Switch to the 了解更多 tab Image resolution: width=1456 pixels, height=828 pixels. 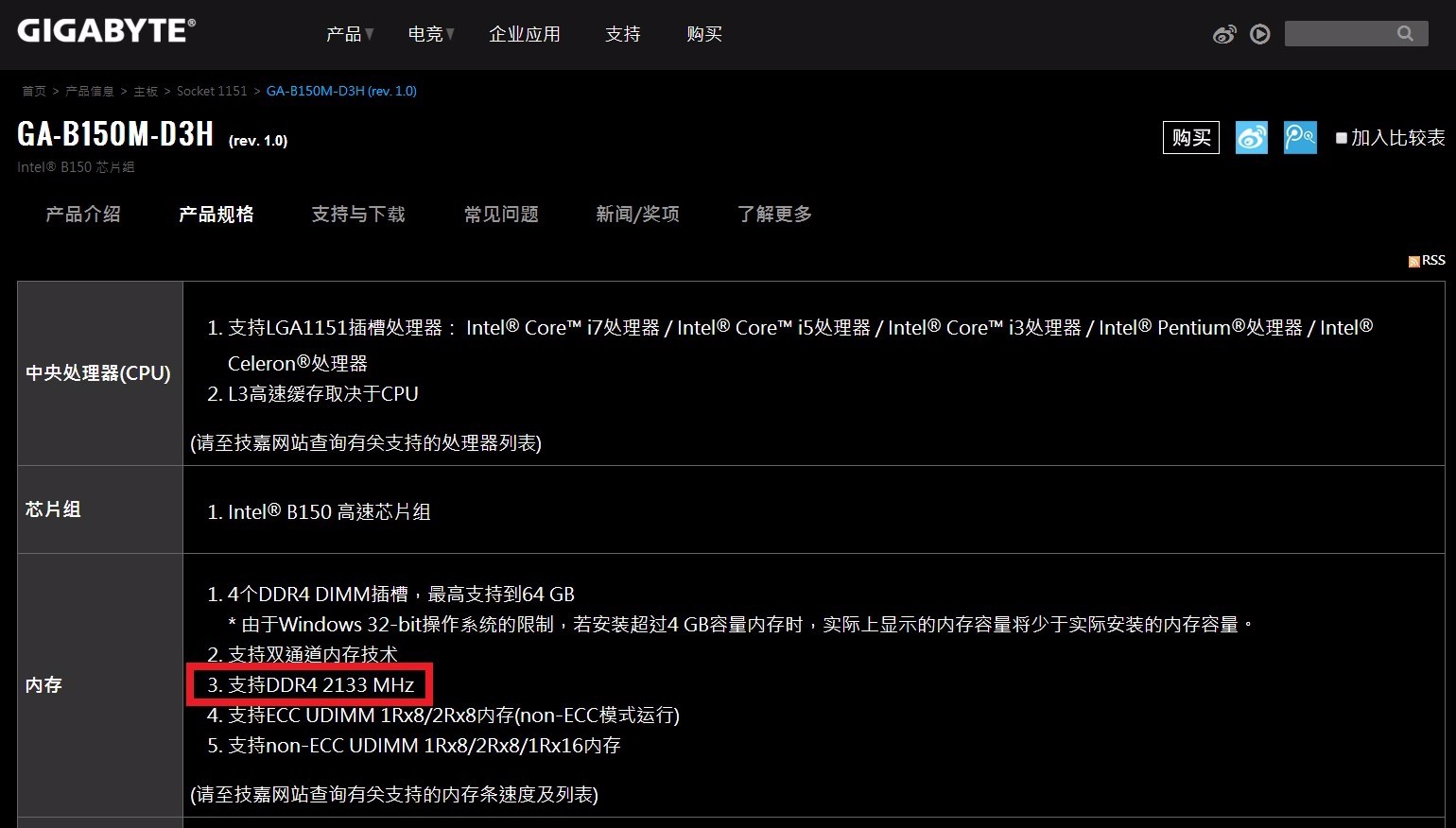click(774, 215)
